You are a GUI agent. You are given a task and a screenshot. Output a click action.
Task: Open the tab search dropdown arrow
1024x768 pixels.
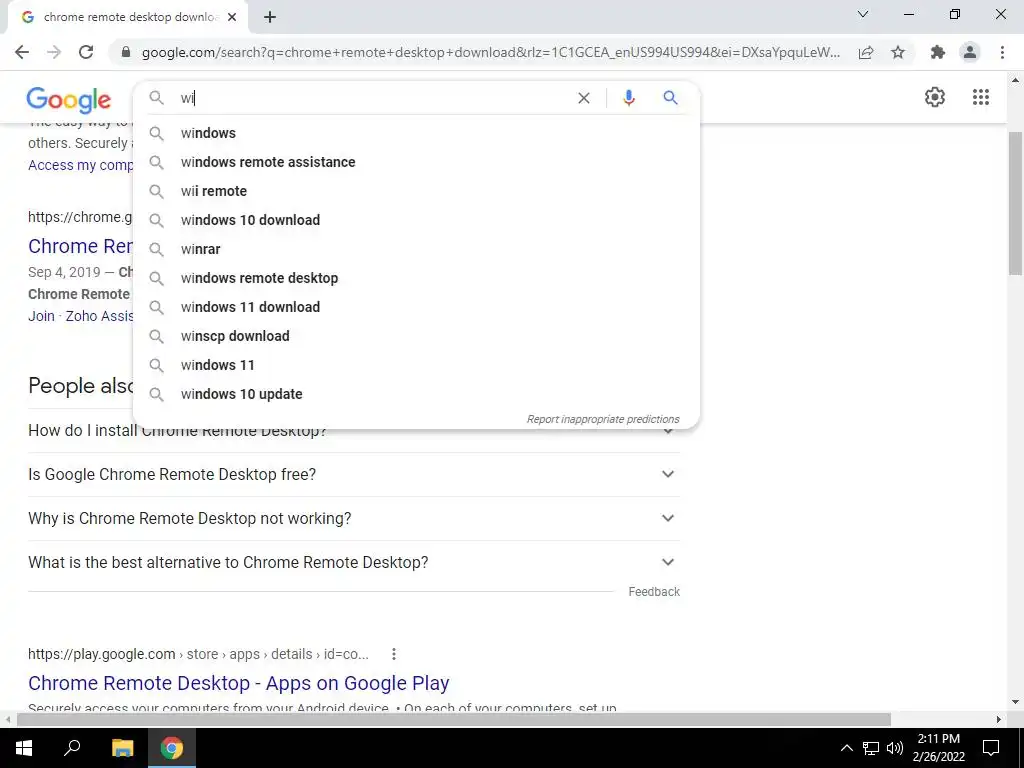click(863, 14)
